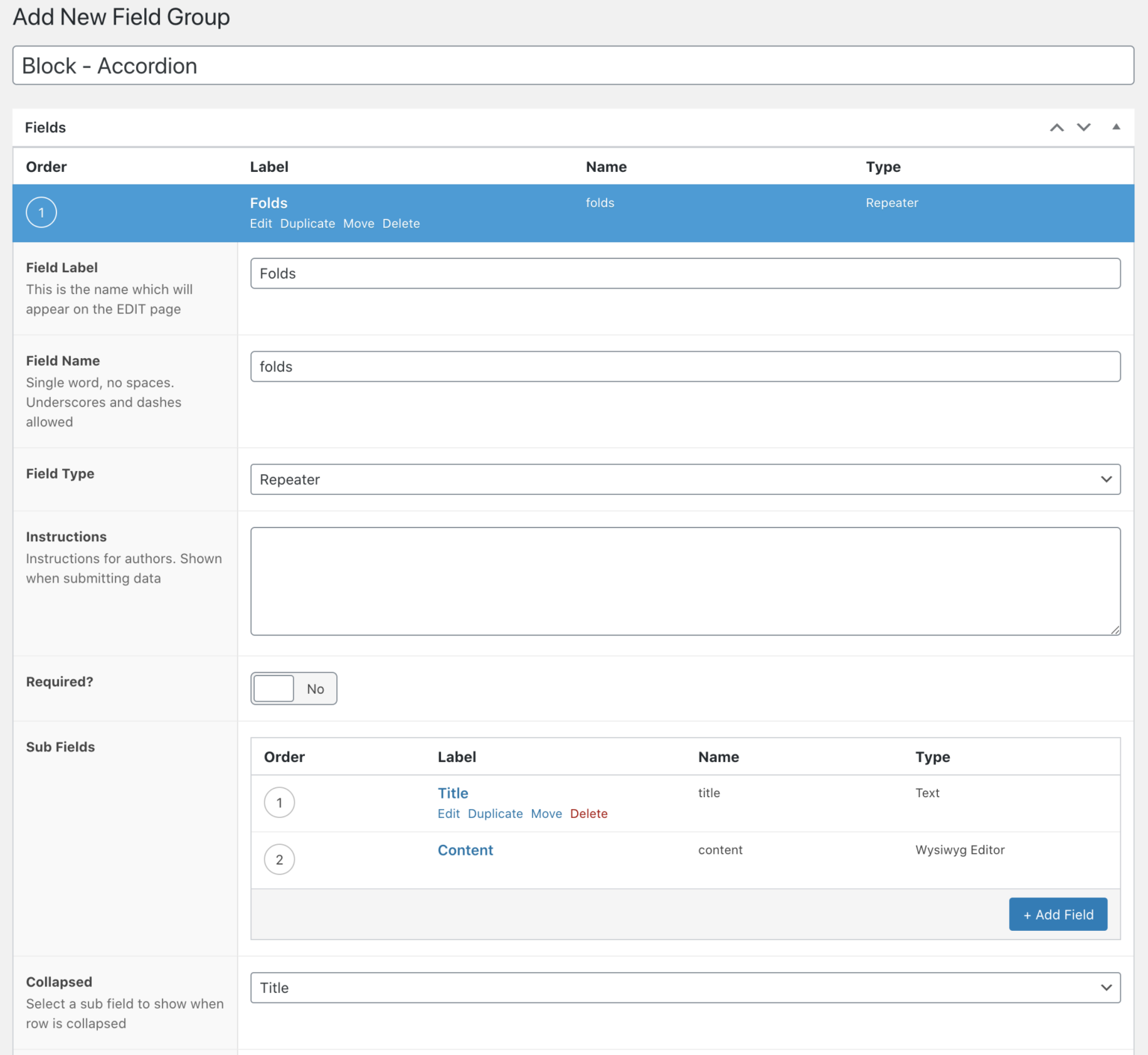Click the order handle for the Folds field

41,212
